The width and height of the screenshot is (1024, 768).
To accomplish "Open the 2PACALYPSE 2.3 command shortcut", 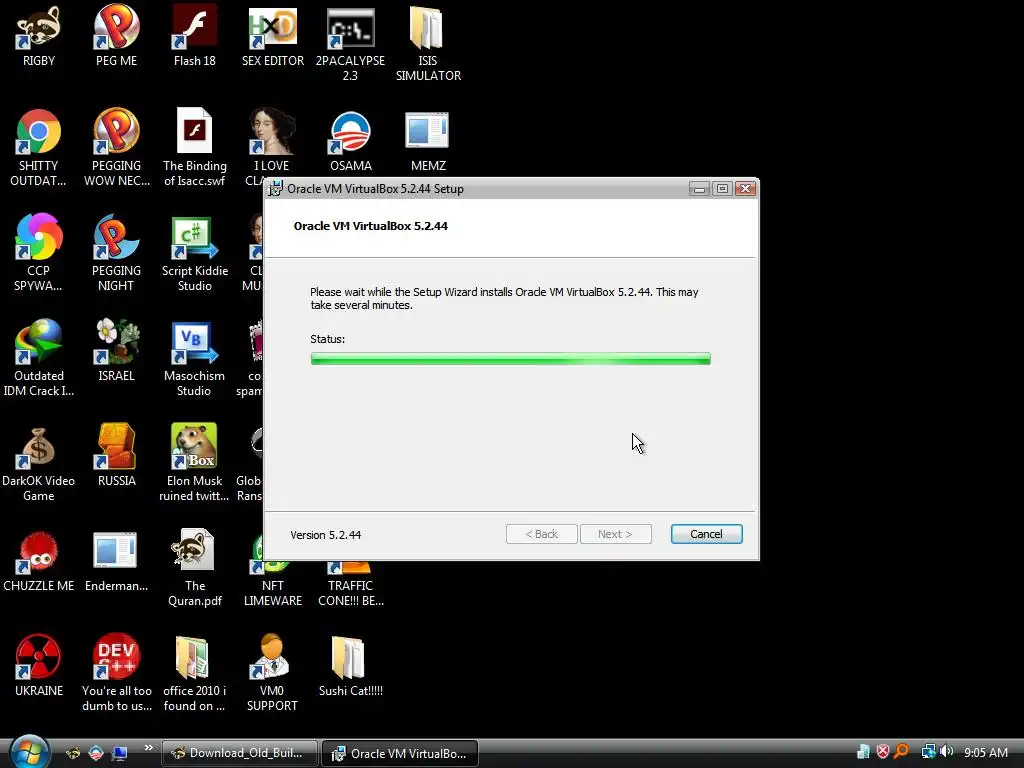I will (350, 43).
